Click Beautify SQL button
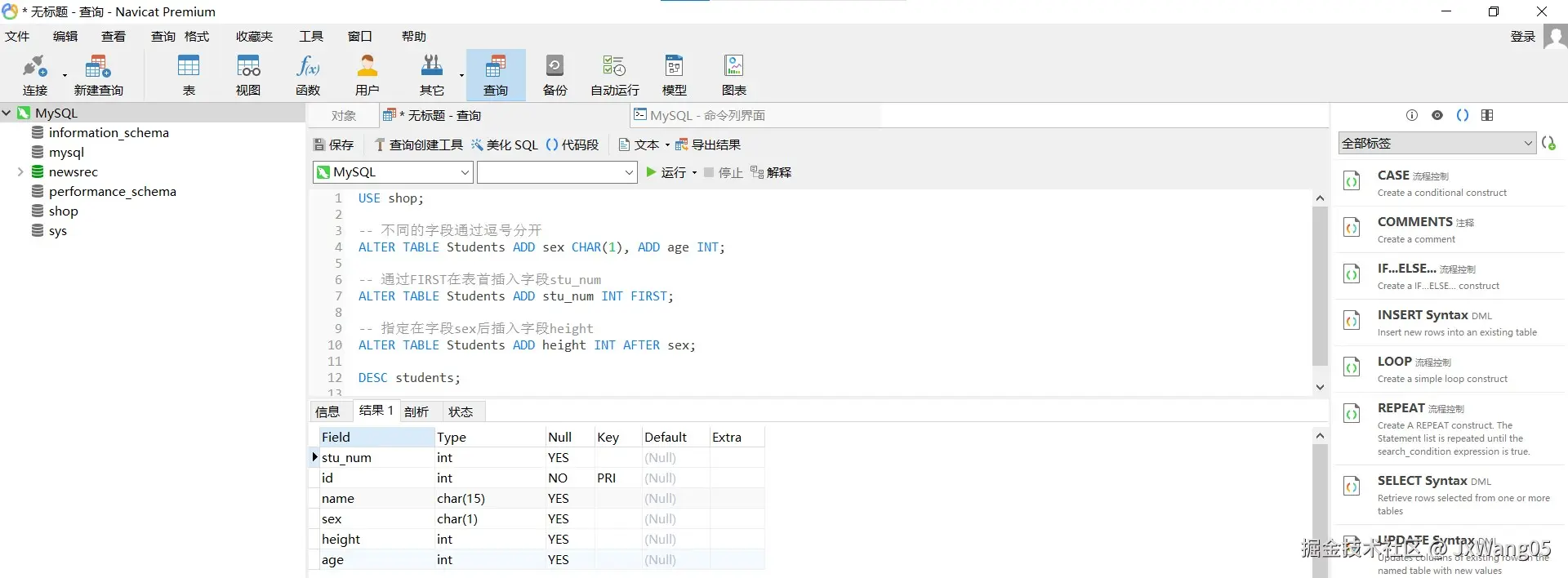The height and width of the screenshot is (578, 1568). [504, 145]
